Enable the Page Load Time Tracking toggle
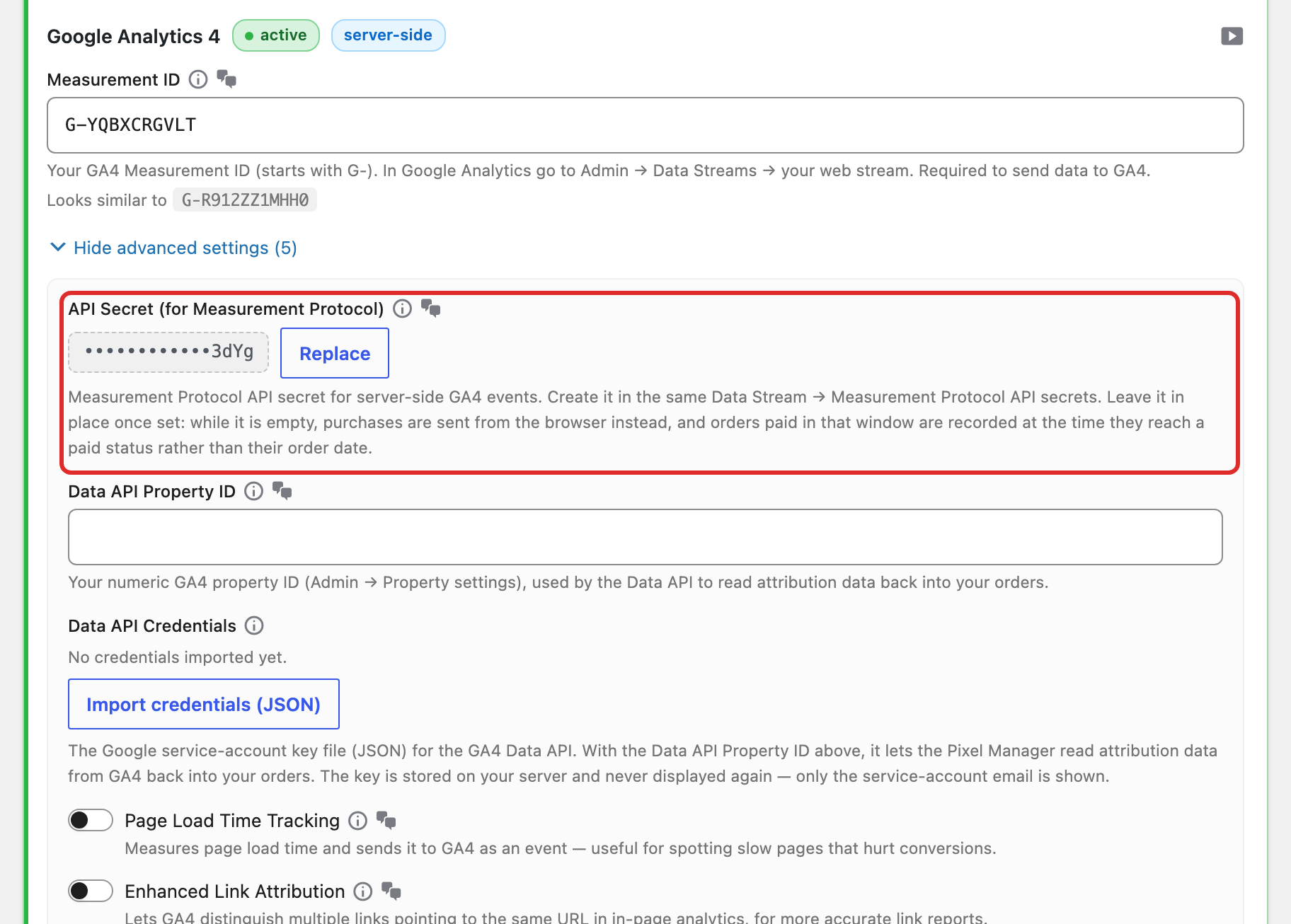The width and height of the screenshot is (1291, 924). 91,820
